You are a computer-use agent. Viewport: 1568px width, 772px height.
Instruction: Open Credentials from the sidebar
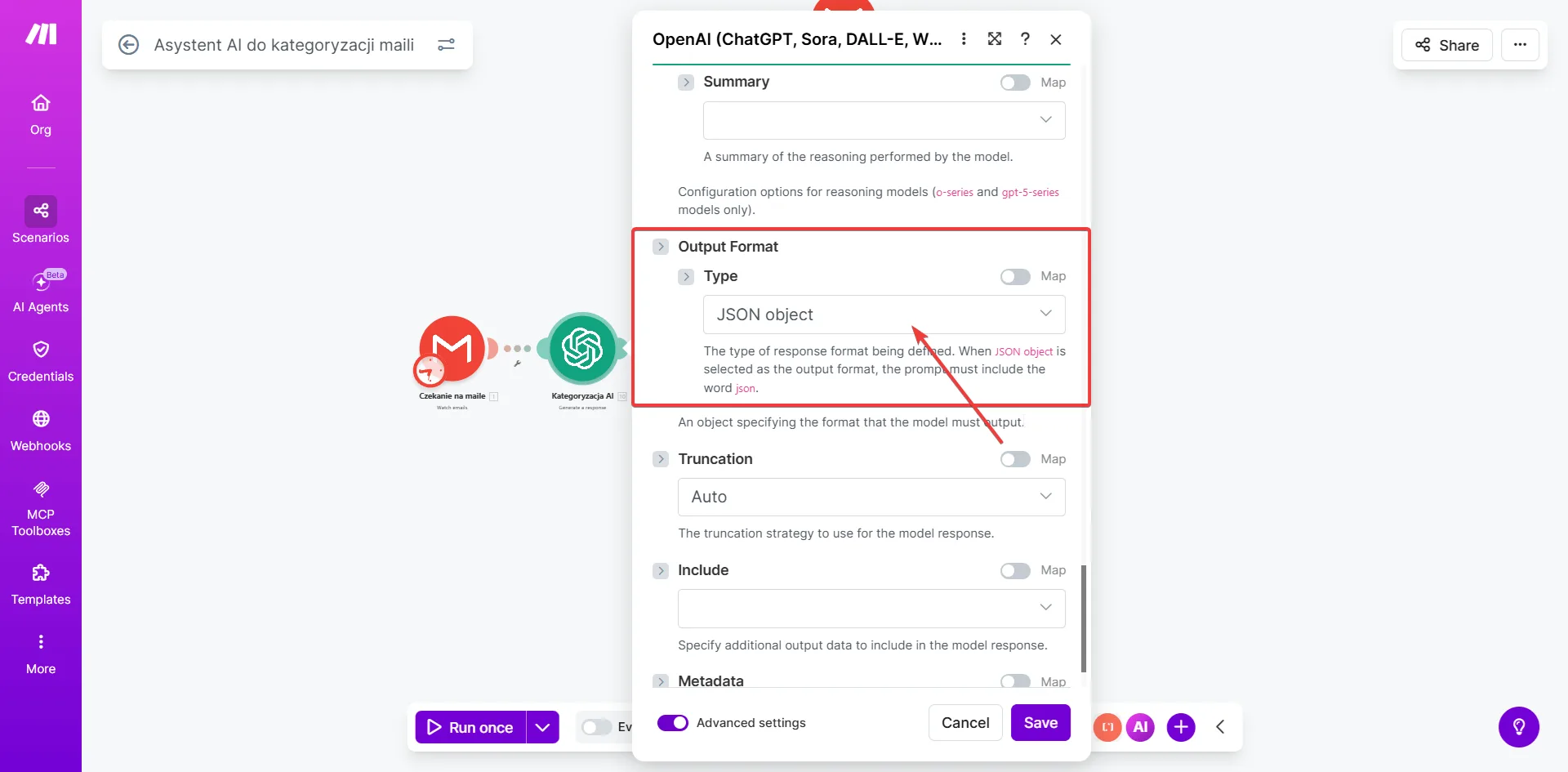[41, 361]
